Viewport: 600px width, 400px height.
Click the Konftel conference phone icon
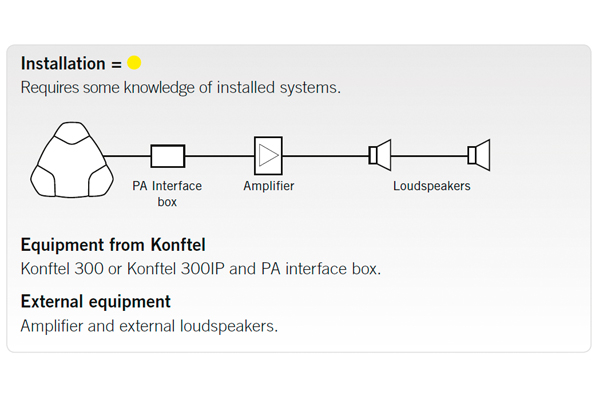(68, 158)
